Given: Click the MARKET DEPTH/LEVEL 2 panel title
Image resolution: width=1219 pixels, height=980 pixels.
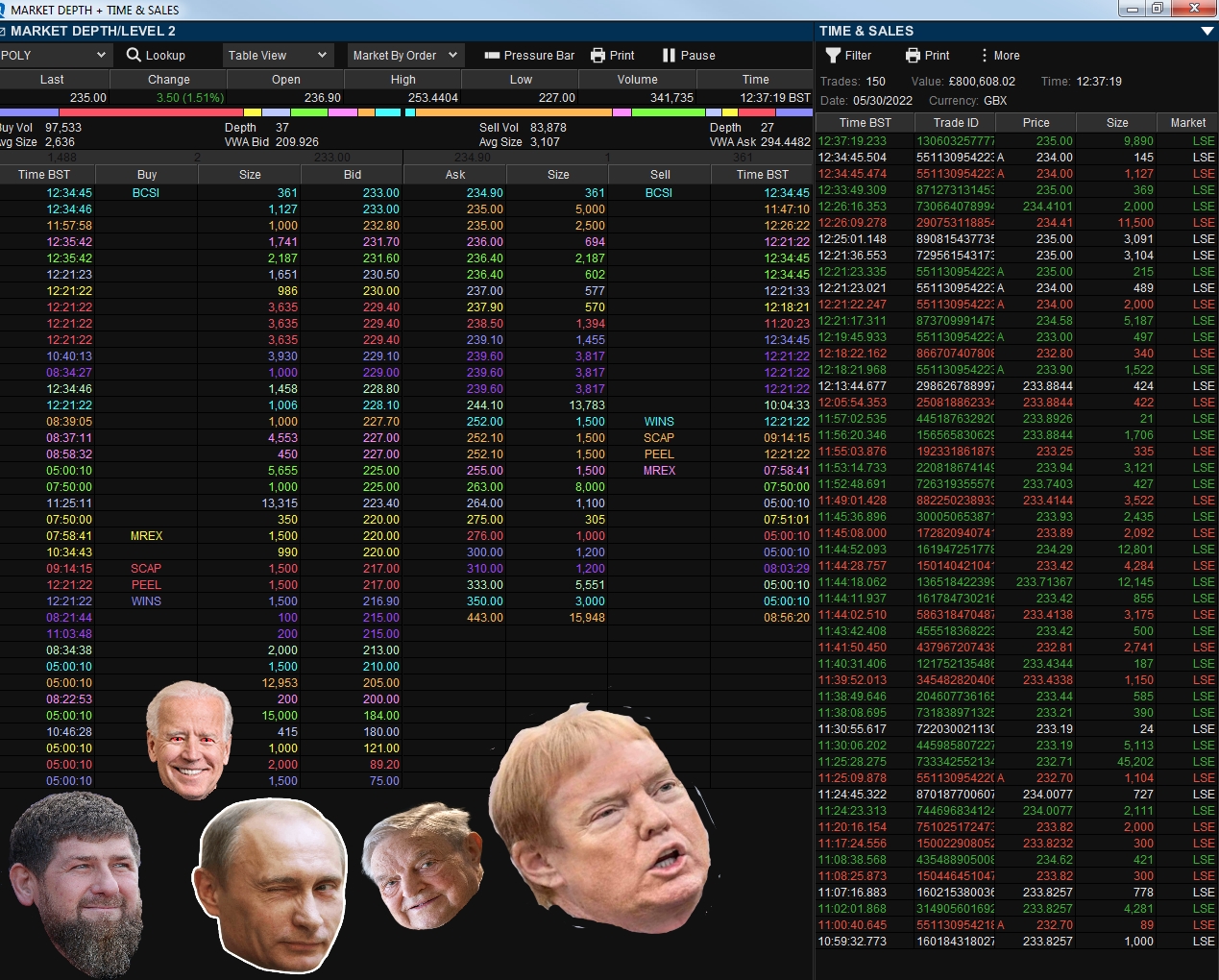Looking at the screenshot, I should [x=93, y=31].
